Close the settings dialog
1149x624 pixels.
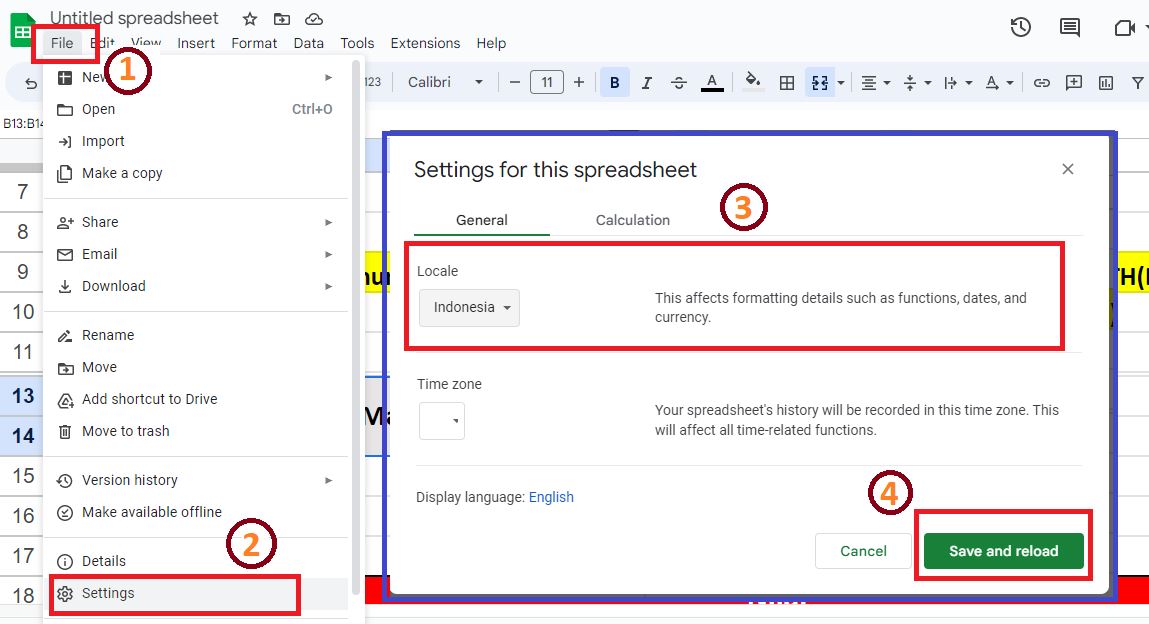tap(1068, 169)
